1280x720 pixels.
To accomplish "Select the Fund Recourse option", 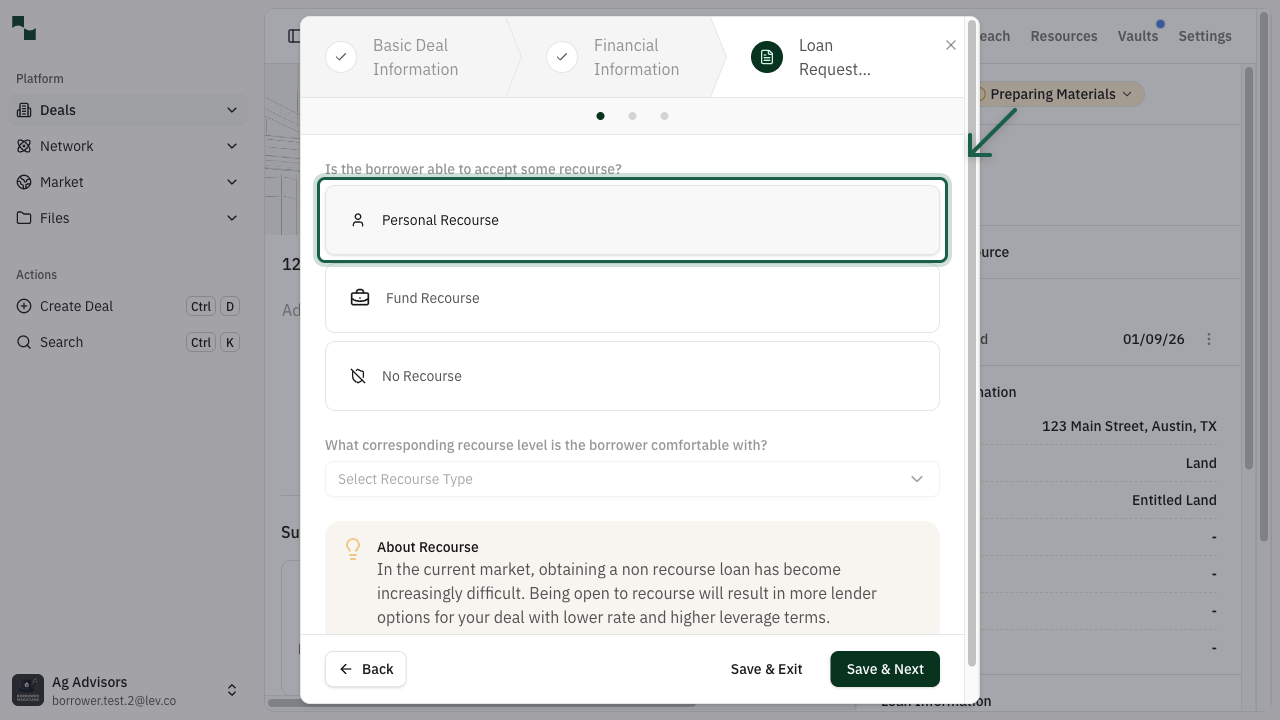I will tap(632, 297).
